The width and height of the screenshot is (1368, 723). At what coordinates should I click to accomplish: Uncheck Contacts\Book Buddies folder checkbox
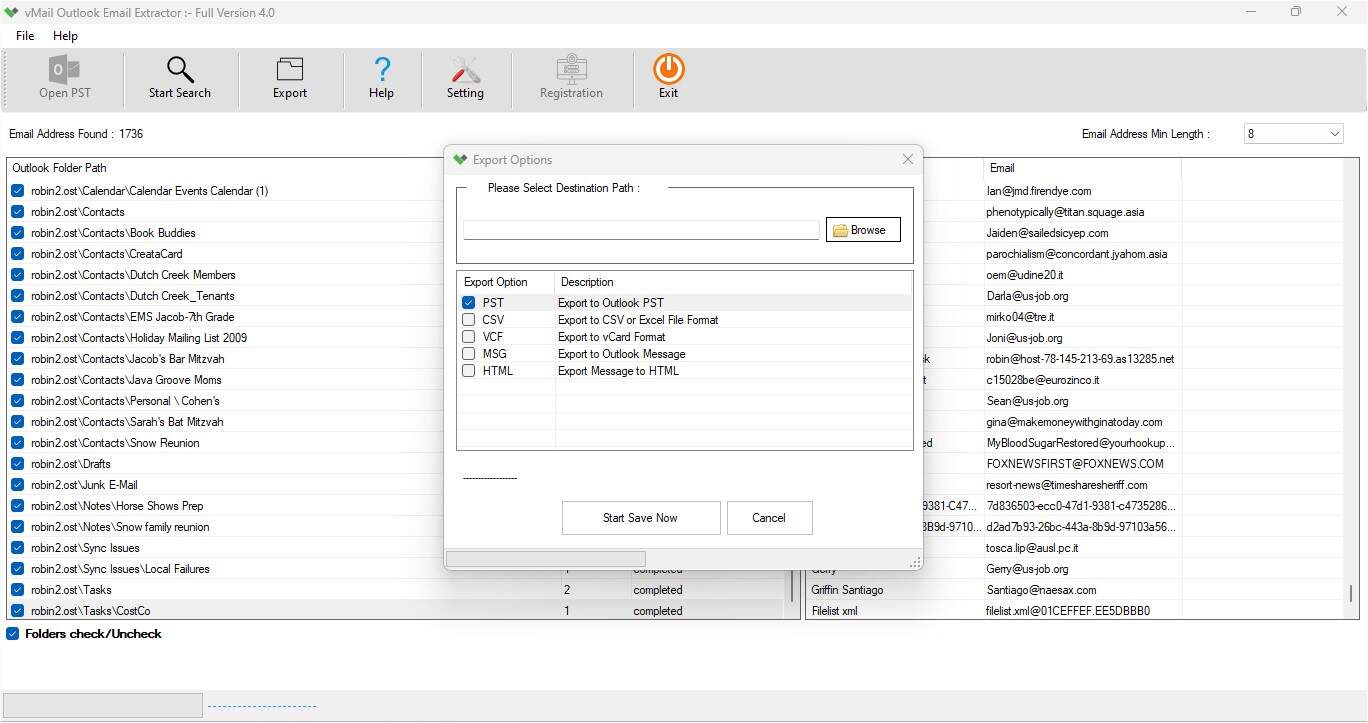pos(18,233)
